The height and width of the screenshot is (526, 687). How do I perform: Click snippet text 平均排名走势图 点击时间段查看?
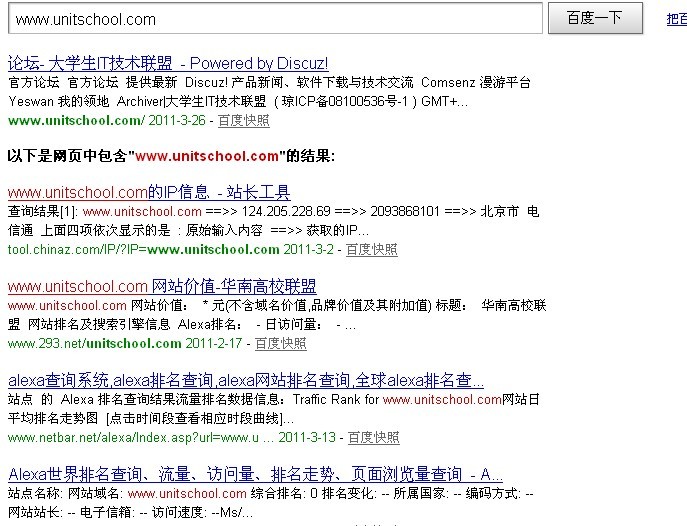click(151, 418)
